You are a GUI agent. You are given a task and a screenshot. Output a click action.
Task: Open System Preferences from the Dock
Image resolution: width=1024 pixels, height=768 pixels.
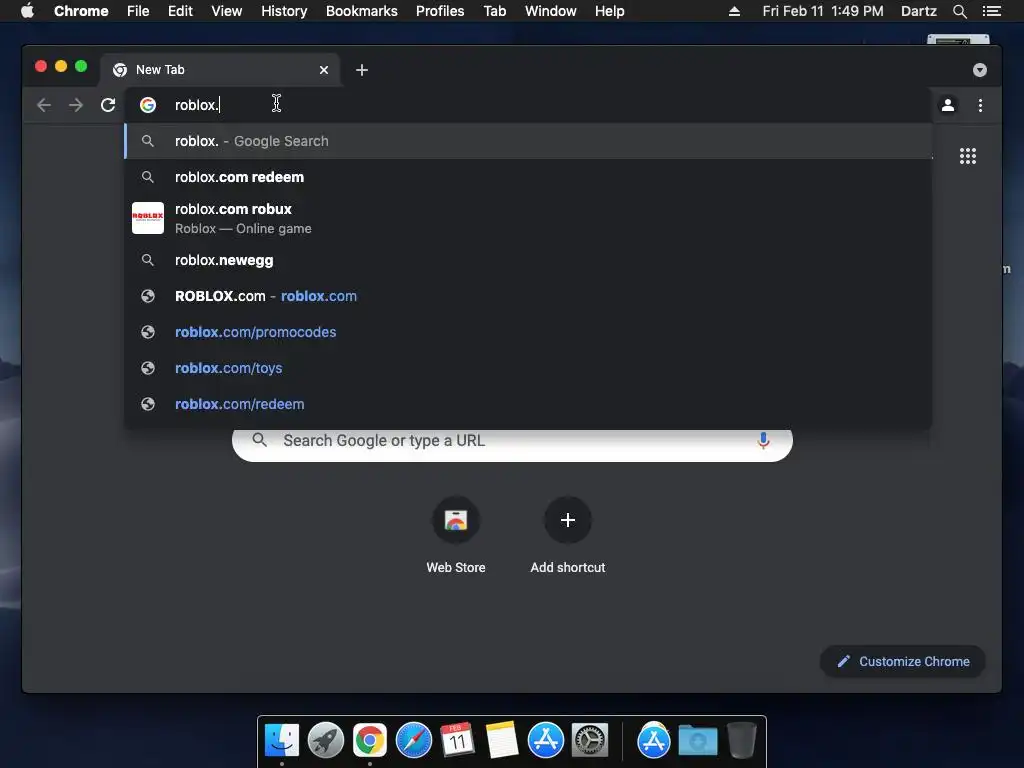click(x=590, y=741)
